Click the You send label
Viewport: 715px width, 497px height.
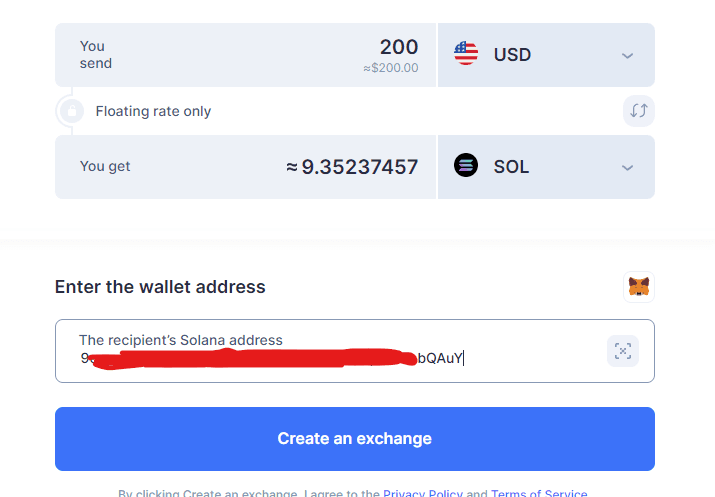tap(96, 55)
